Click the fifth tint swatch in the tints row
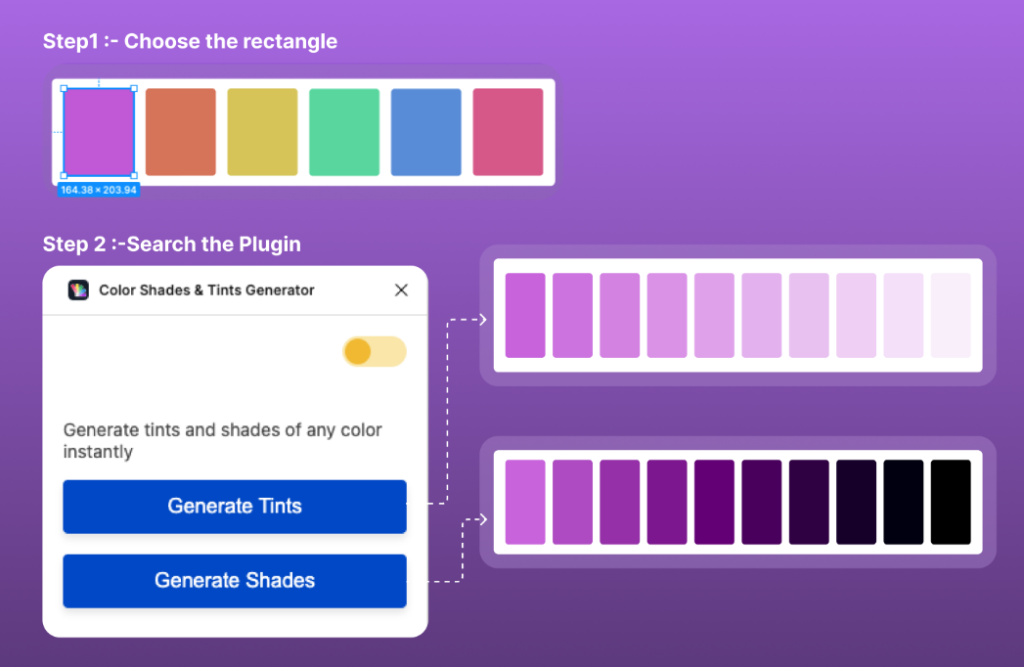 (714, 316)
